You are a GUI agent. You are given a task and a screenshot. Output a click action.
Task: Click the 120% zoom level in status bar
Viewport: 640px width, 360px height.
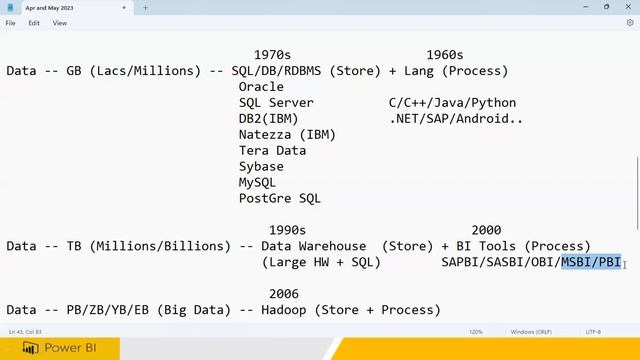tap(476, 332)
